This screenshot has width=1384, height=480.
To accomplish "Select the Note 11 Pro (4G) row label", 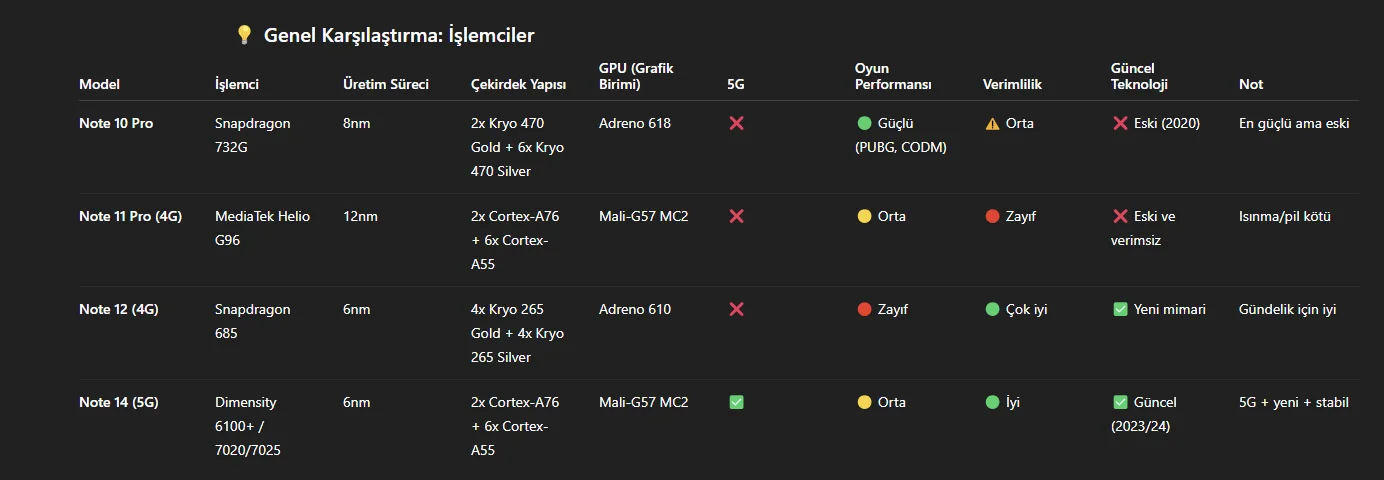I will [130, 216].
